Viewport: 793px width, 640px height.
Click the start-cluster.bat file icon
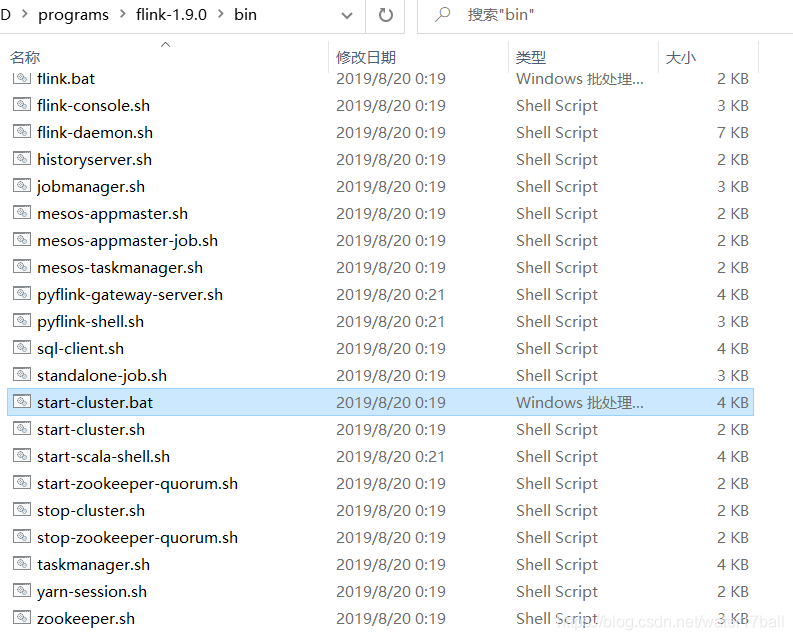(x=22, y=402)
